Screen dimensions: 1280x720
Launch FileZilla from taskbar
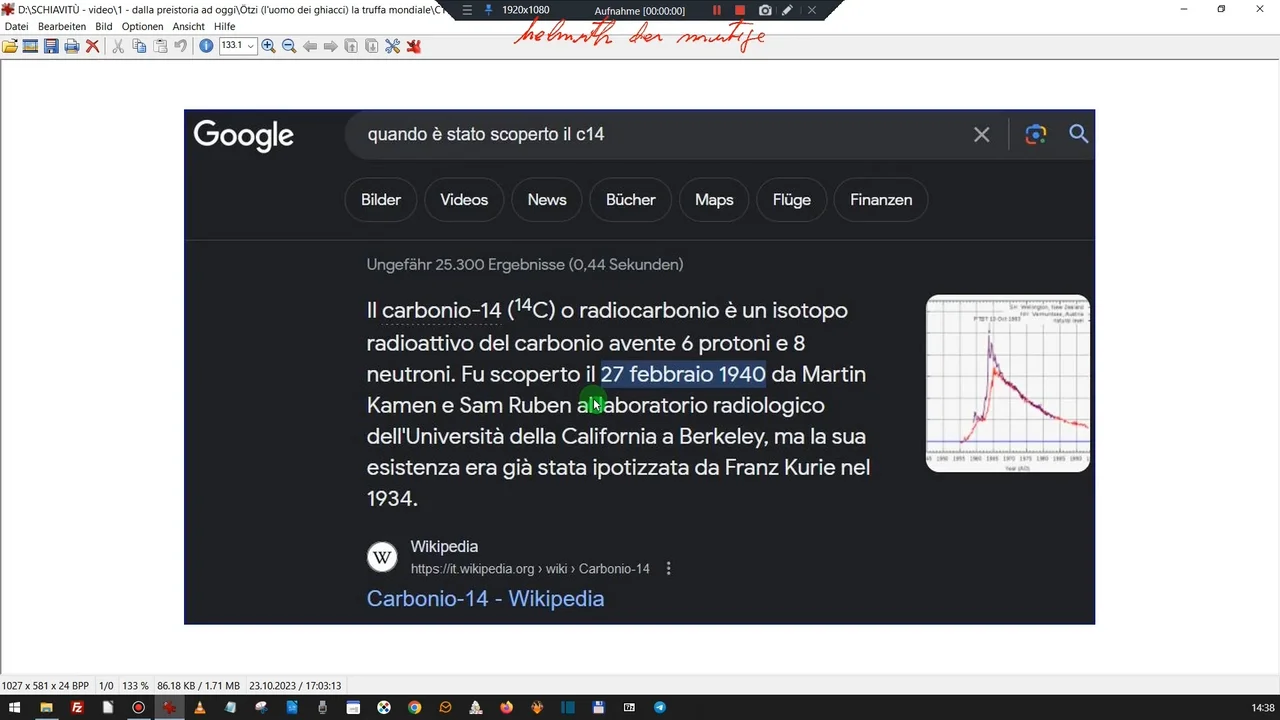[77, 708]
